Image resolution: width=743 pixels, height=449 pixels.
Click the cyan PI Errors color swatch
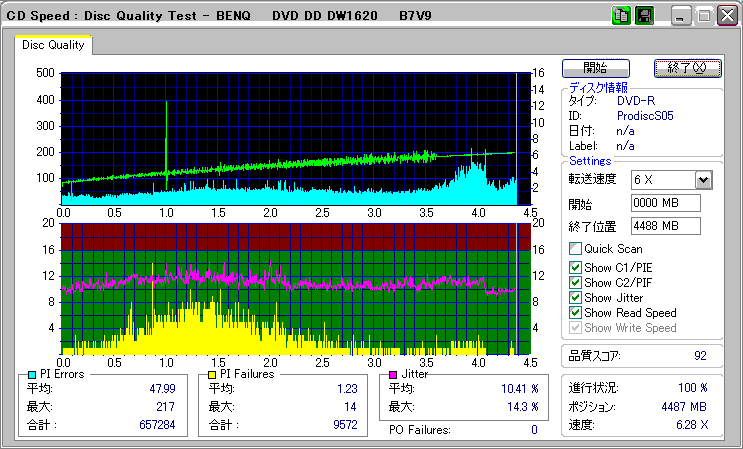pyautogui.click(x=32, y=375)
